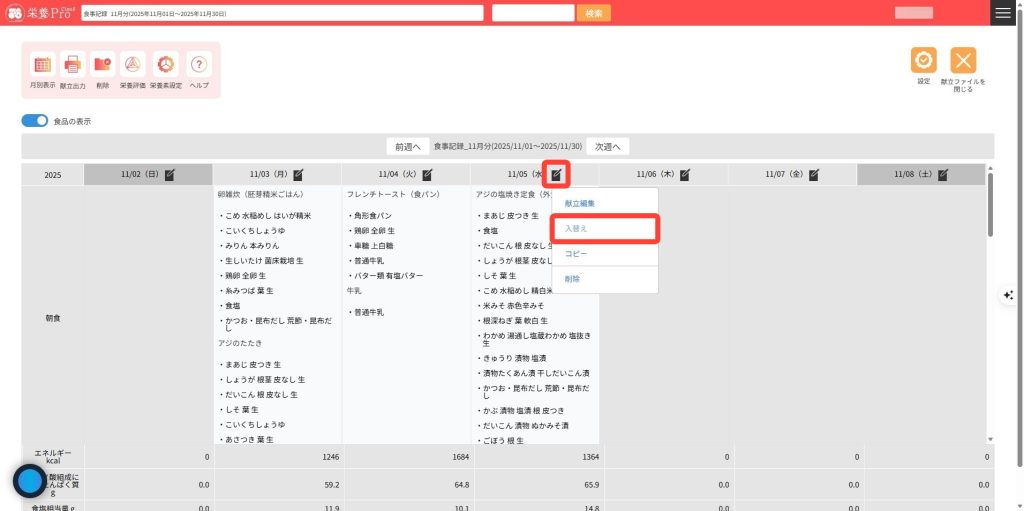Open the hamburger menu in the top bar

[x=1002, y=13]
